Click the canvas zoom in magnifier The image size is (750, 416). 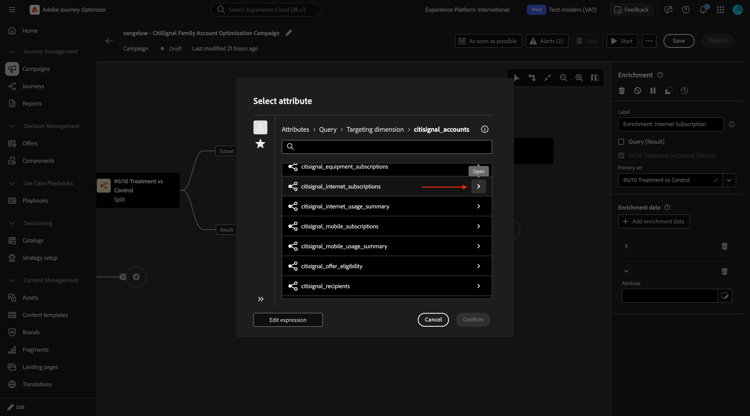(x=579, y=78)
